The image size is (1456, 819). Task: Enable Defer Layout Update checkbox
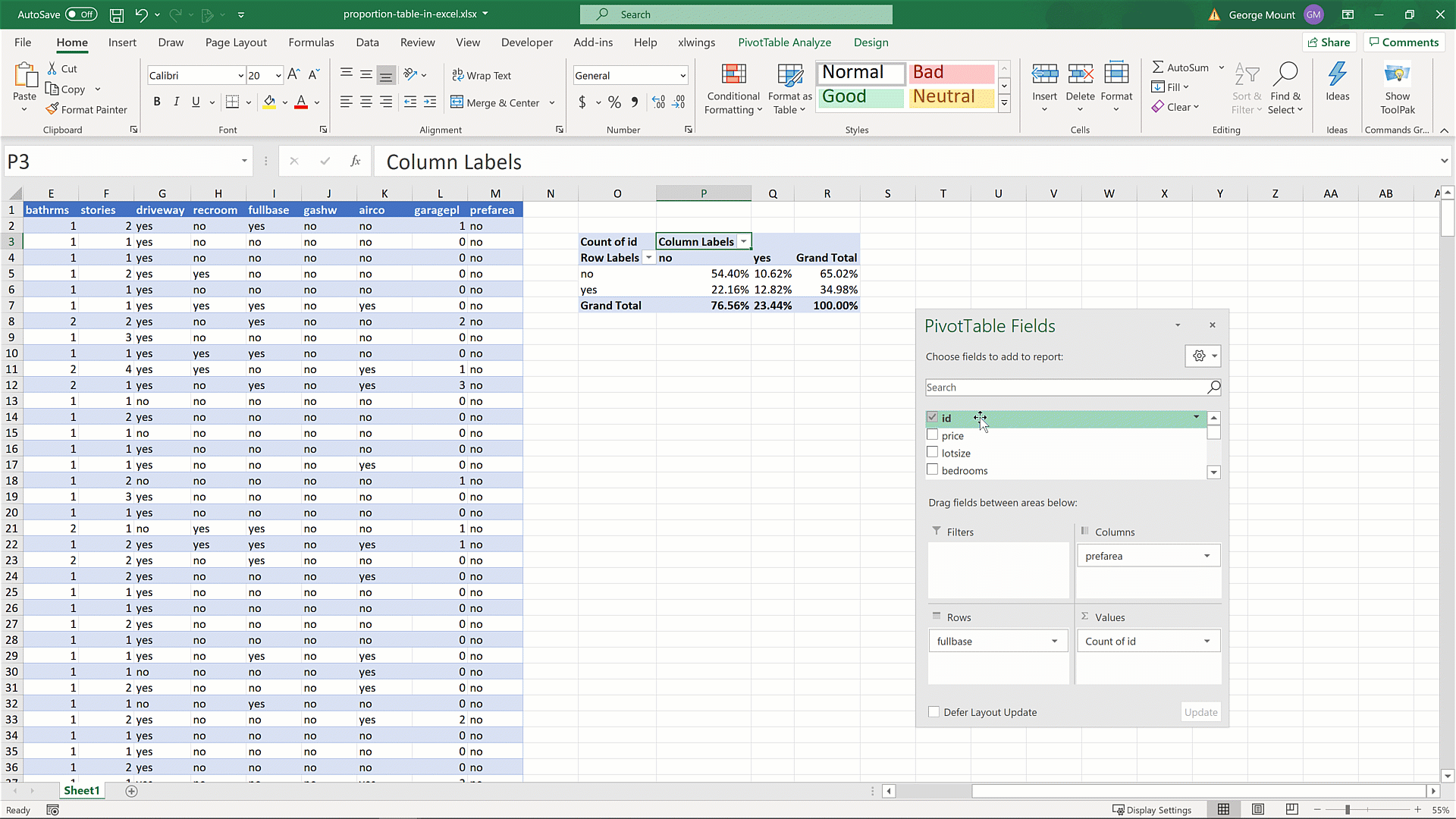click(934, 712)
